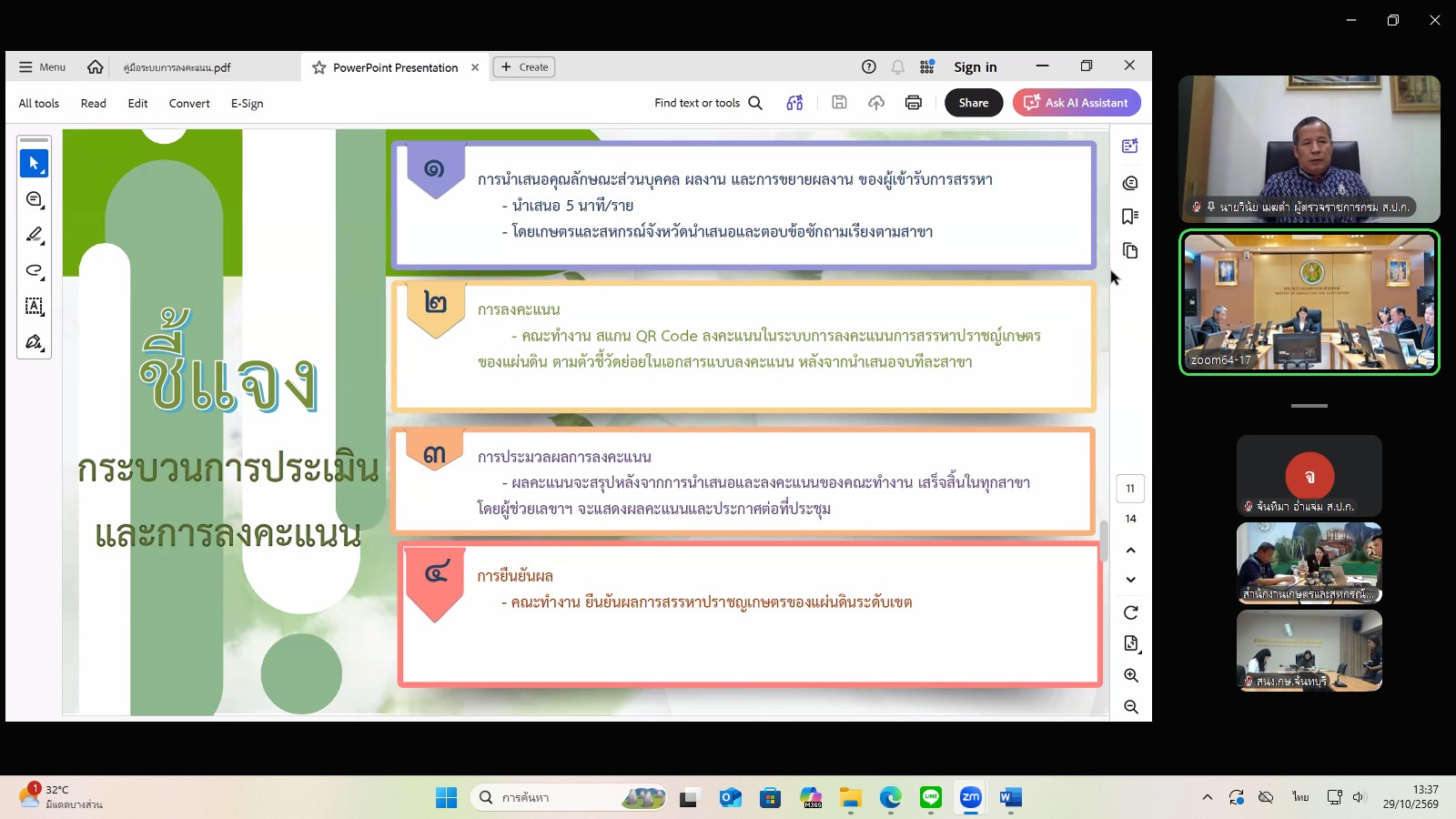Click the taskbar search box การค้นหา
The image size is (1456, 819).
[569, 798]
